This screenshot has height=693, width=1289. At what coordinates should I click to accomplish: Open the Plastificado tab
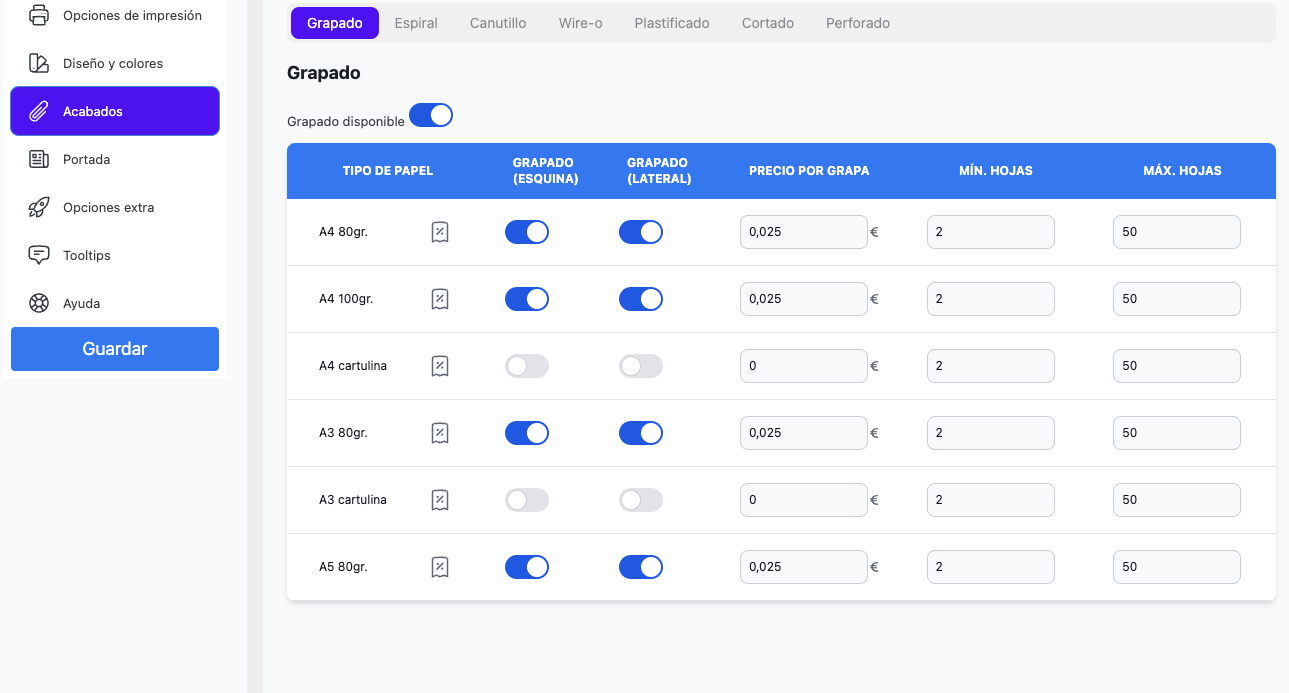coord(672,23)
